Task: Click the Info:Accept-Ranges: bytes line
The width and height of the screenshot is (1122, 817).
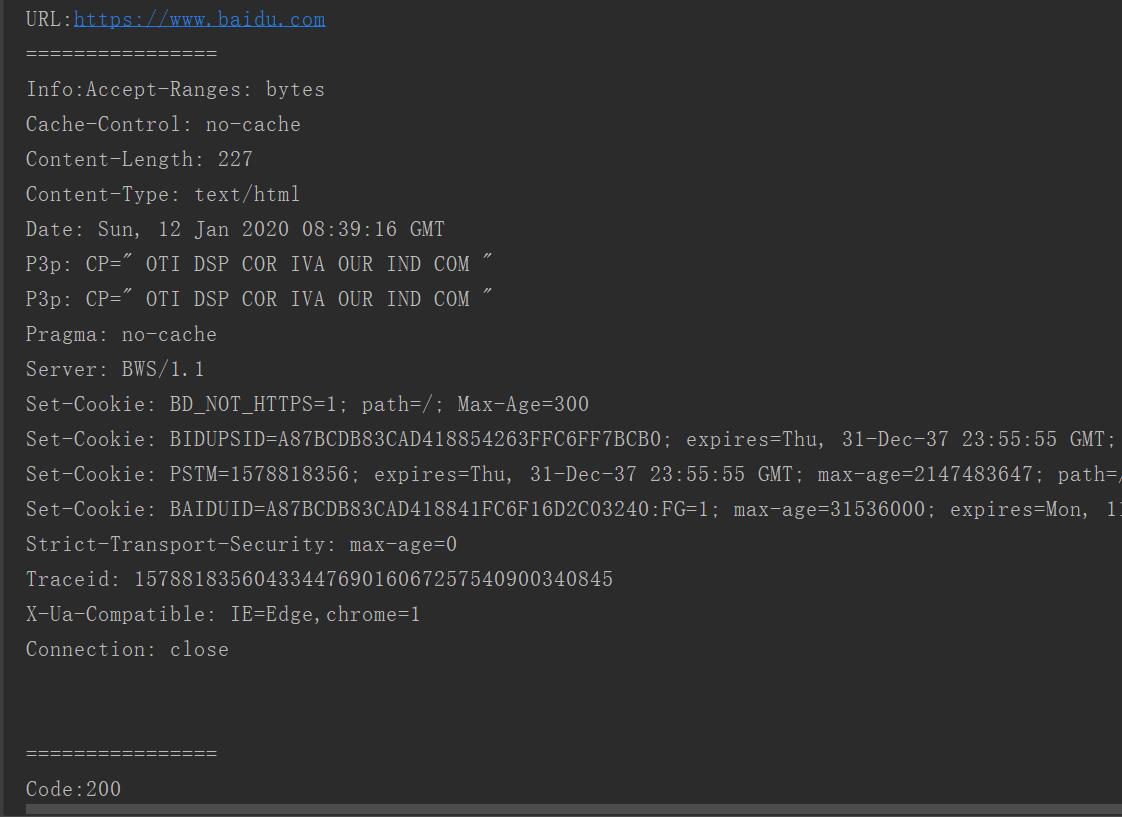Action: 175,89
